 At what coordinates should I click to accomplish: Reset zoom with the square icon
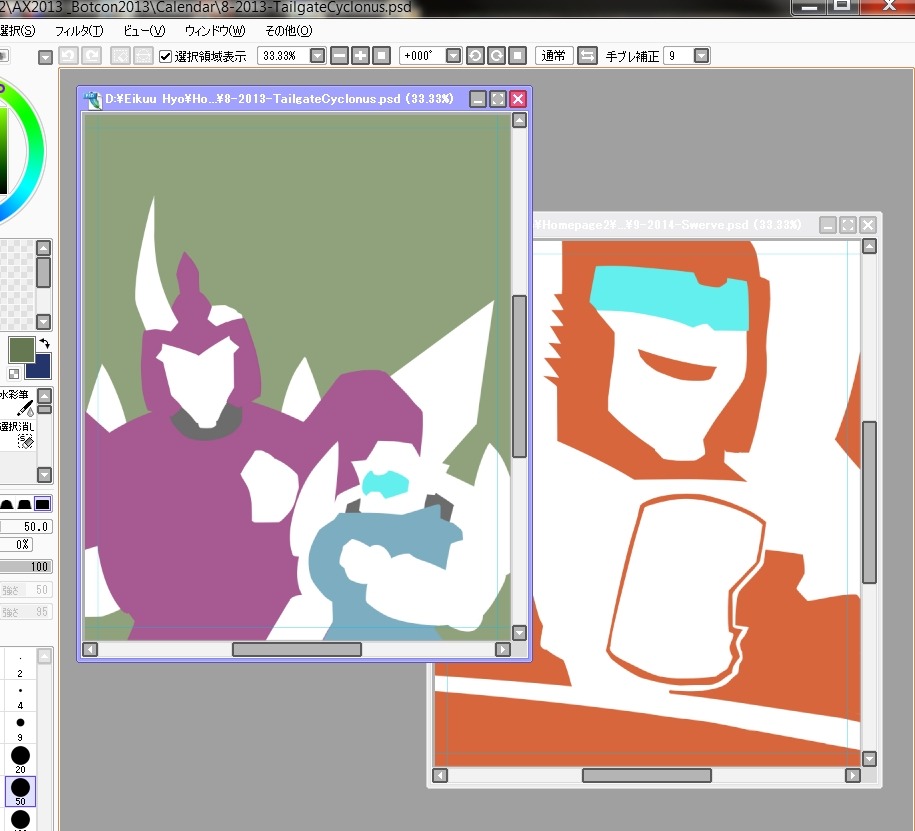tap(381, 56)
